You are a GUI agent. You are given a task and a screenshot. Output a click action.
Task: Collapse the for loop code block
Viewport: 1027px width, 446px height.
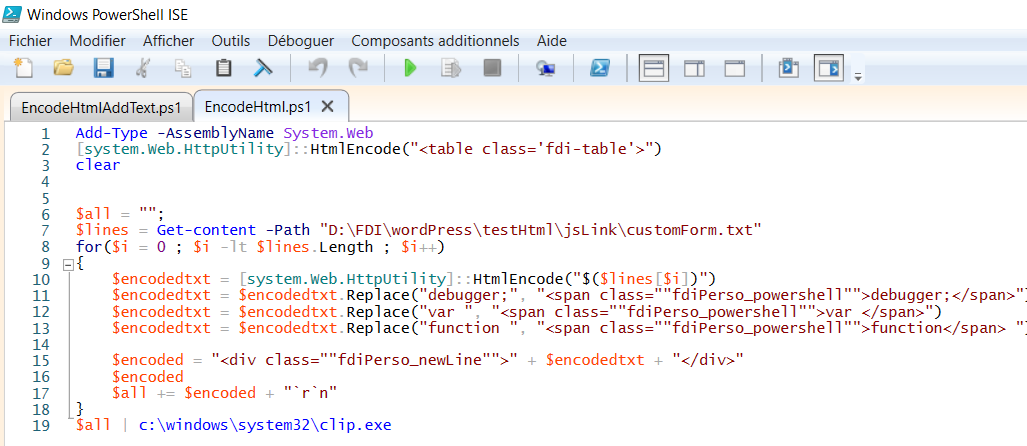coord(67,264)
